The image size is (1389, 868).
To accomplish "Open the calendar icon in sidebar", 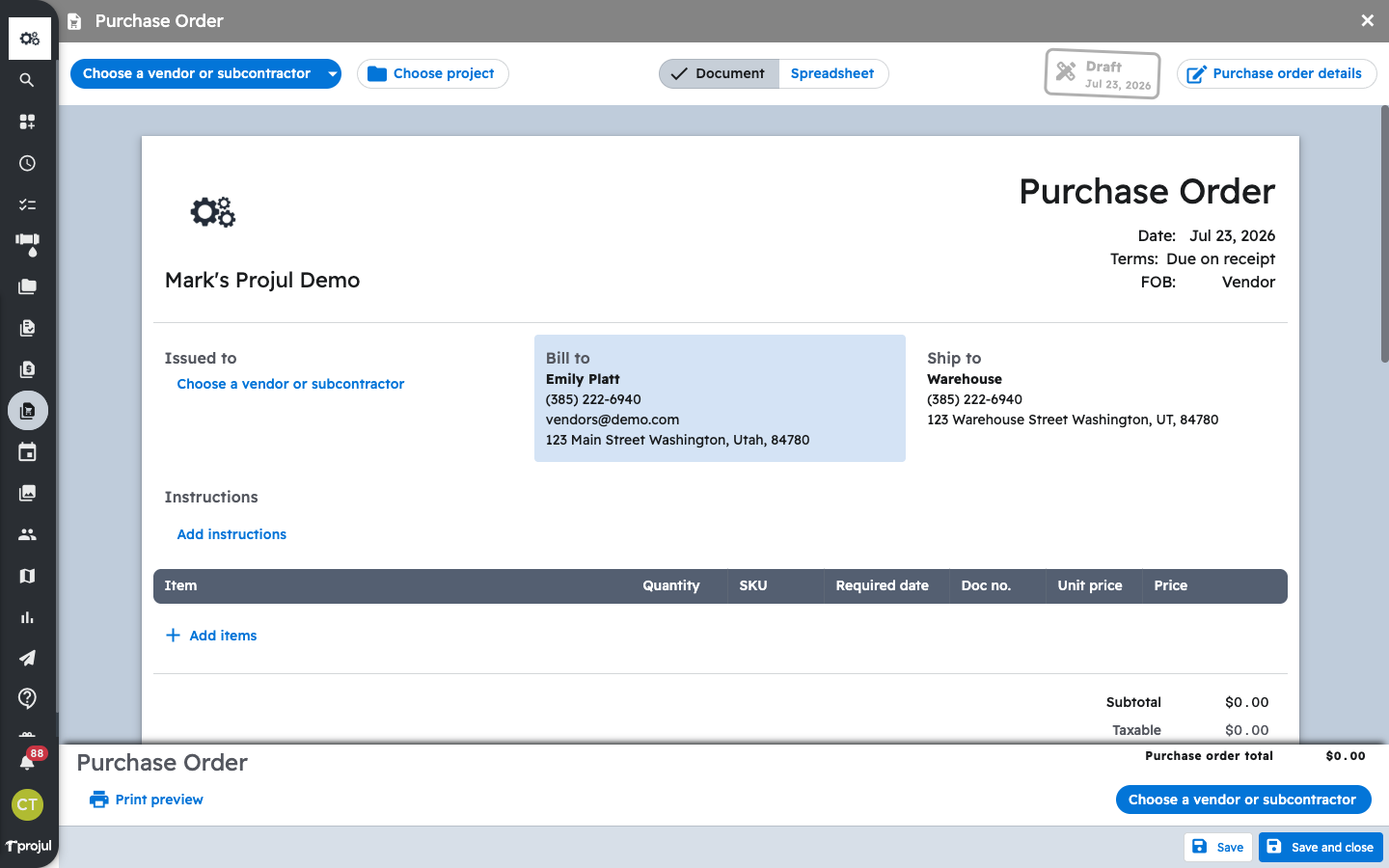I will (x=27, y=451).
